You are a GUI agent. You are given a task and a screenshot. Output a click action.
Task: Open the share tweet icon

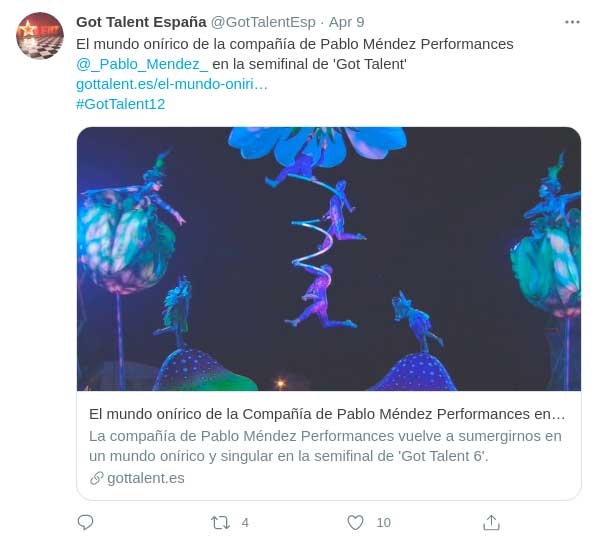[491, 523]
